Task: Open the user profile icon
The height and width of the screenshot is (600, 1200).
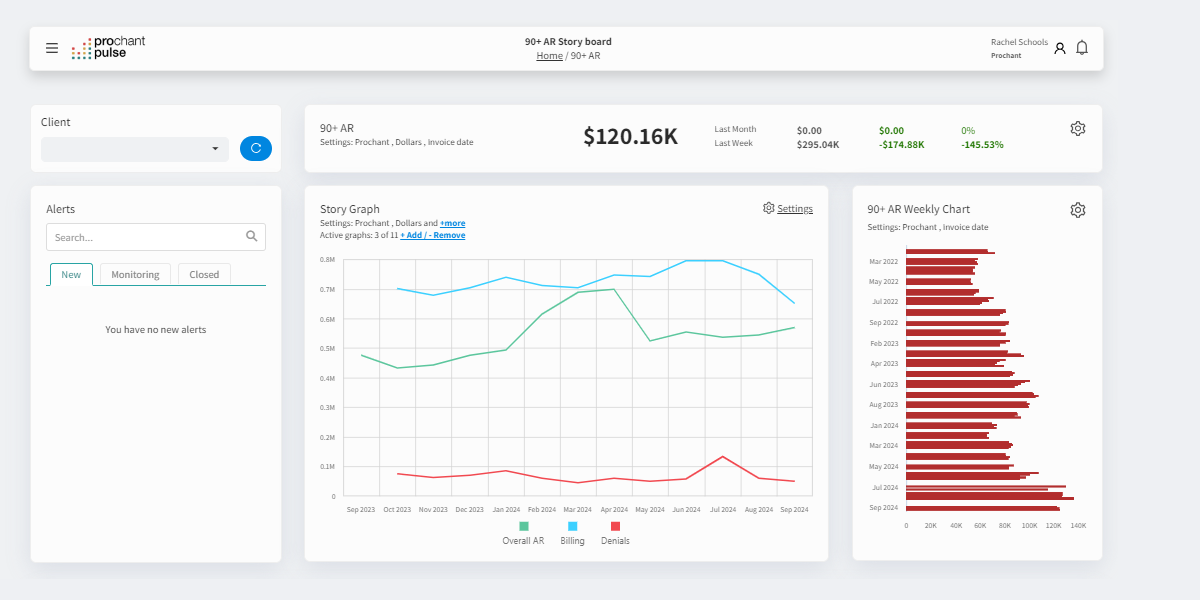Action: 1060,48
